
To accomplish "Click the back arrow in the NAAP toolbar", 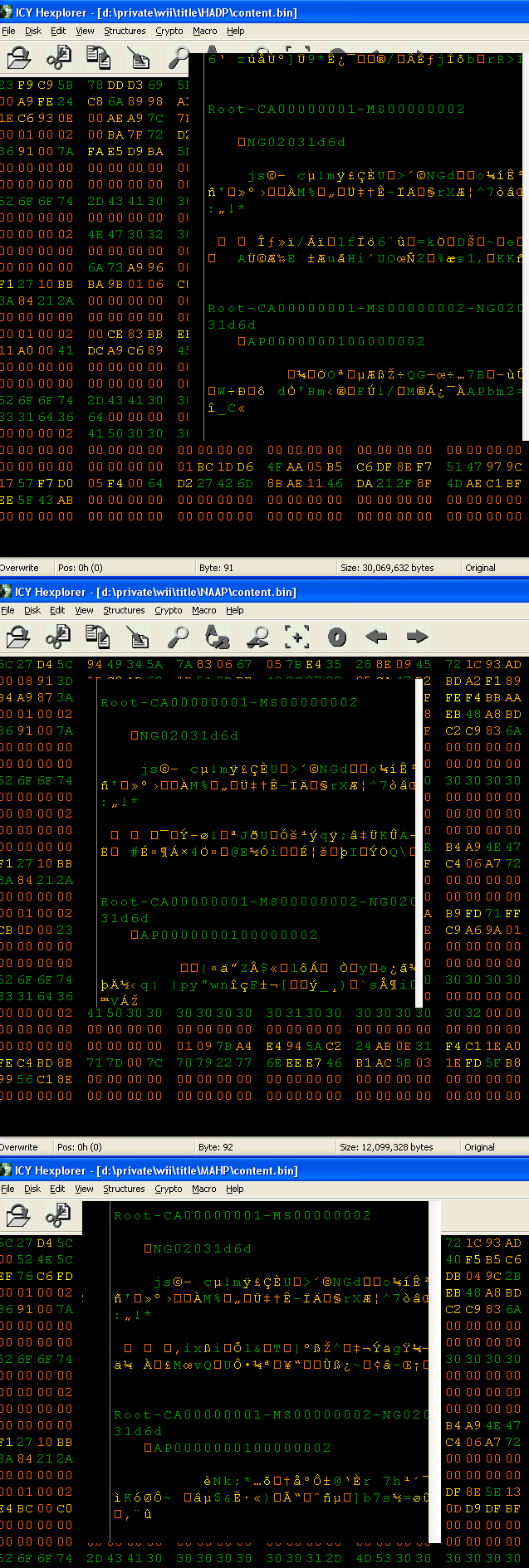I will coord(377,637).
